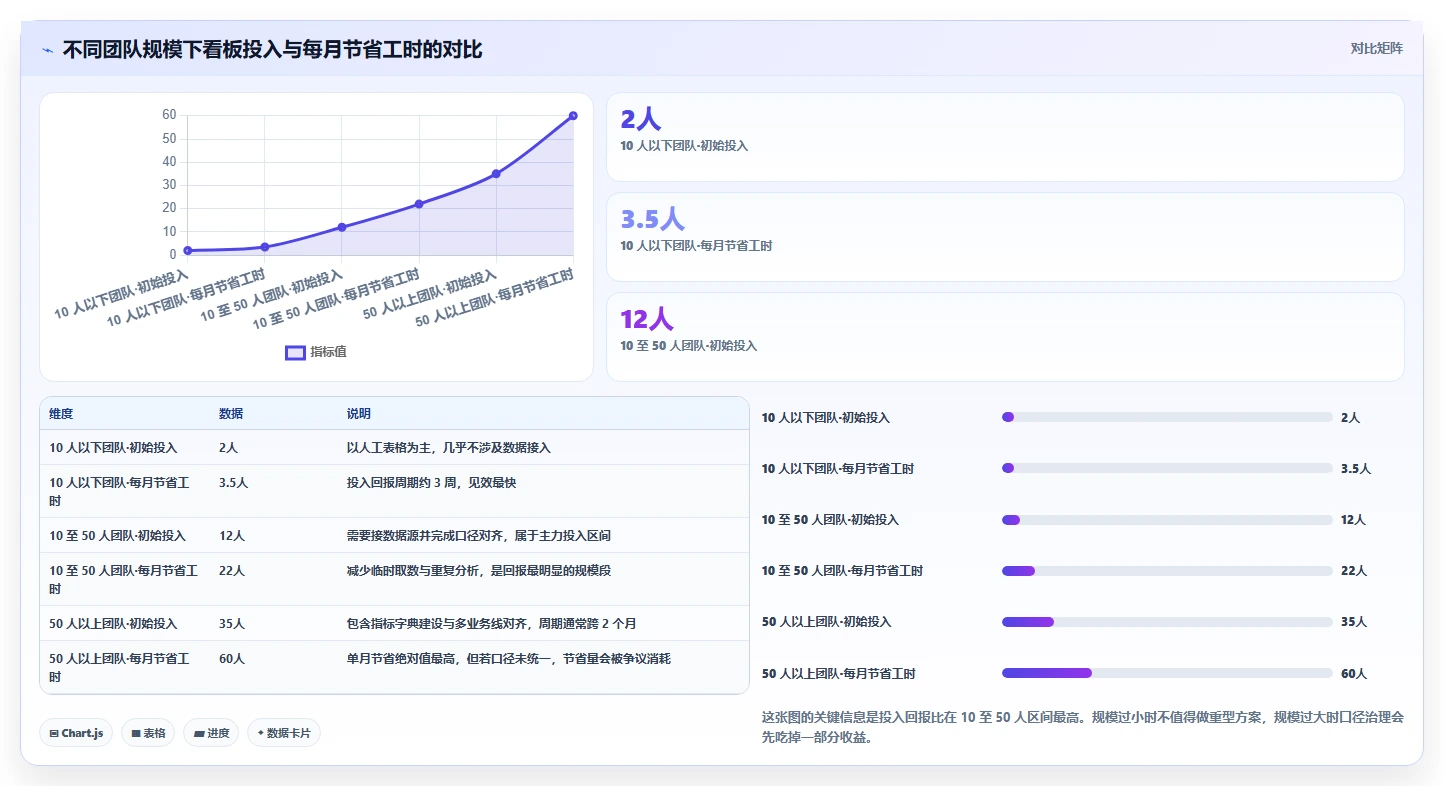Click the 表格 chip
Screen dimensions: 1444x786
coord(148,733)
